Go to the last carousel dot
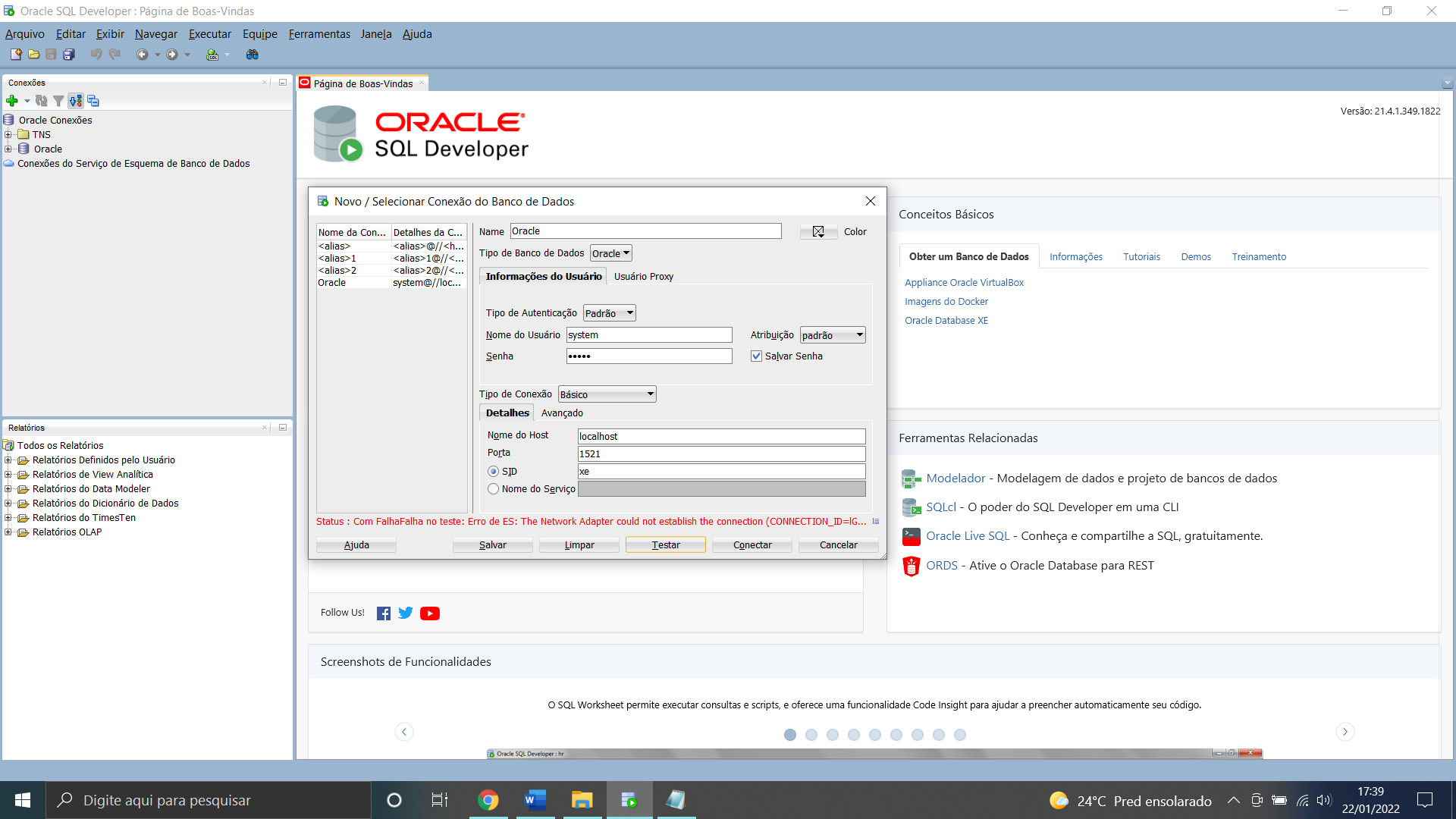Image resolution: width=1456 pixels, height=819 pixels. [960, 735]
